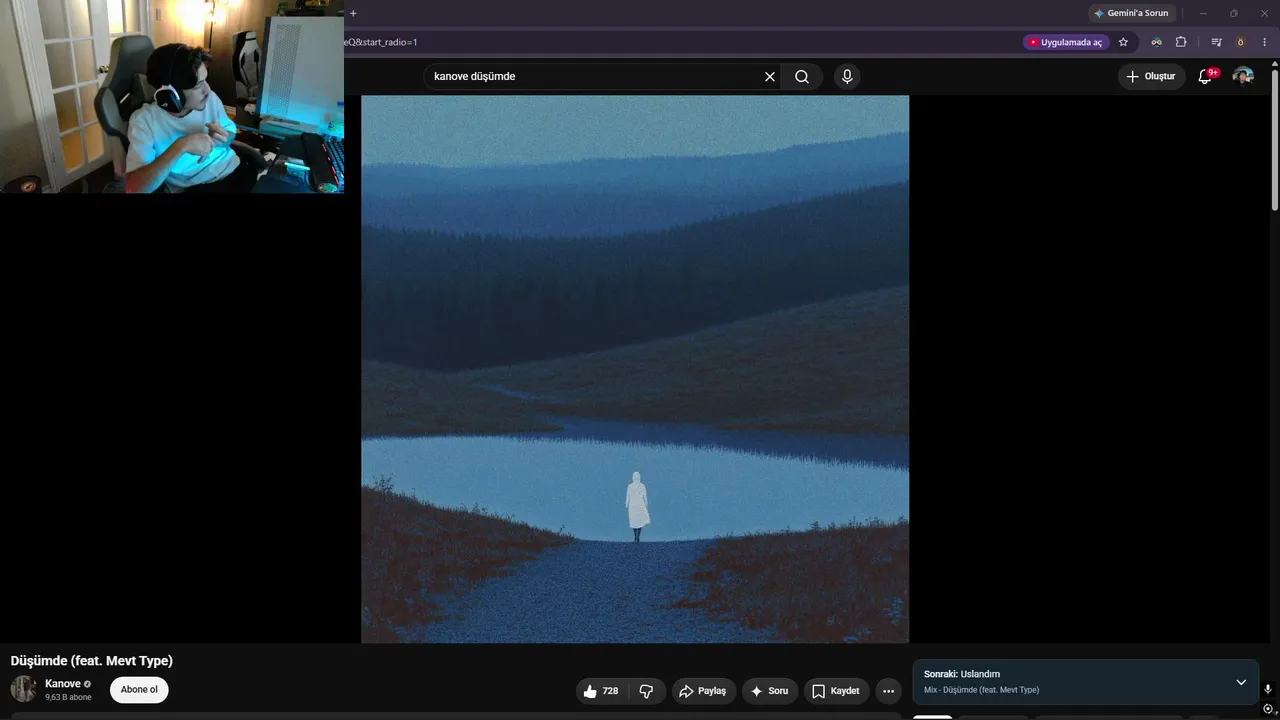Viewport: 1280px width, 720px height.
Task: Click the video title Düşümde (feat. Mevt Type)
Action: coord(92,661)
